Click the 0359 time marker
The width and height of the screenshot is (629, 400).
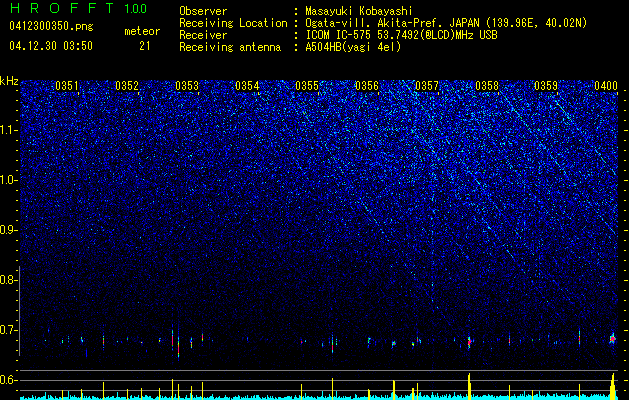pyautogui.click(x=546, y=86)
